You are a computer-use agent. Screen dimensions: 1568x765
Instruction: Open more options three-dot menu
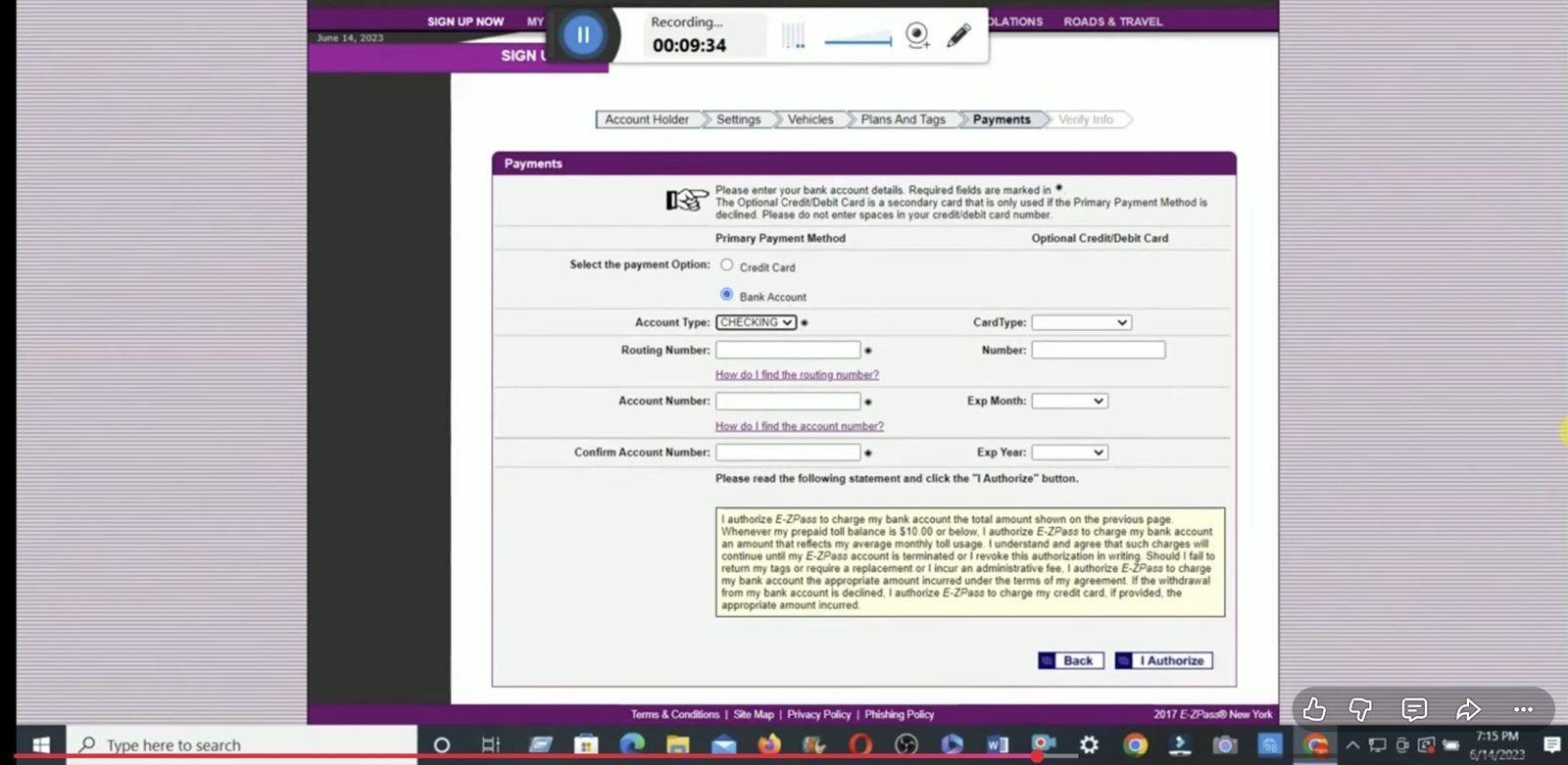(x=1523, y=709)
